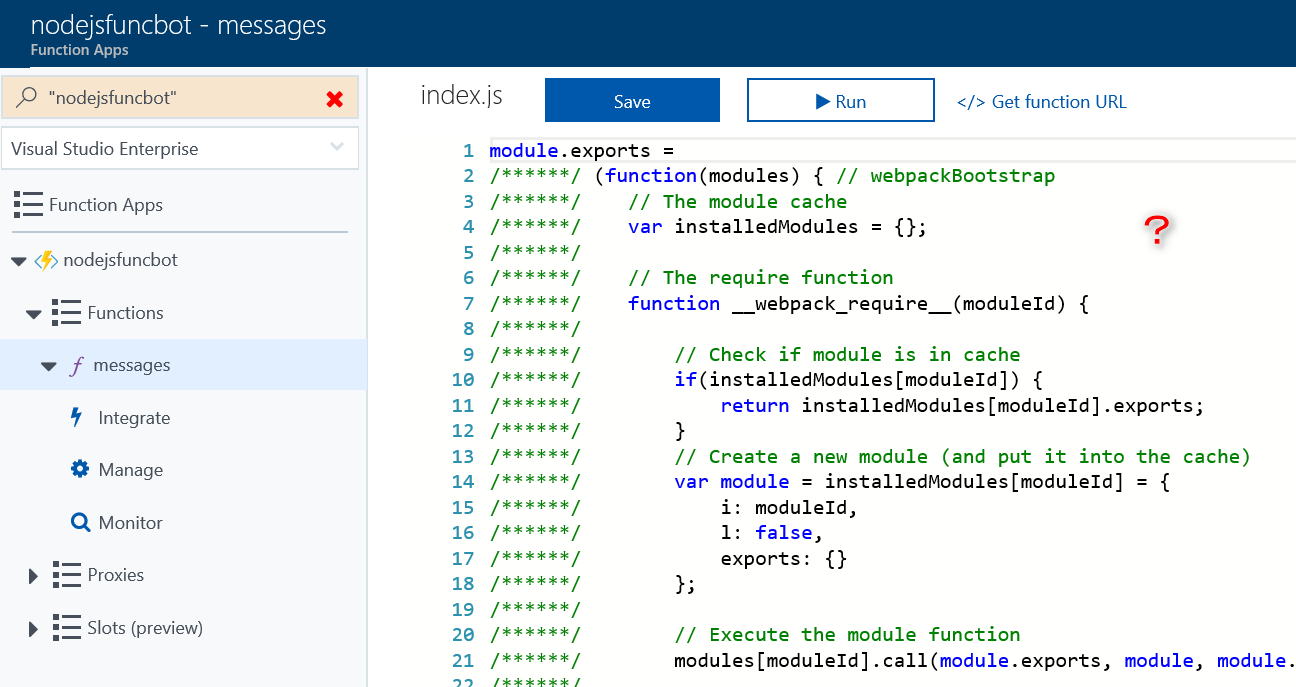Viewport: 1296px width, 687px height.
Task: Click the Function Apps list icon
Action: click(x=28, y=205)
